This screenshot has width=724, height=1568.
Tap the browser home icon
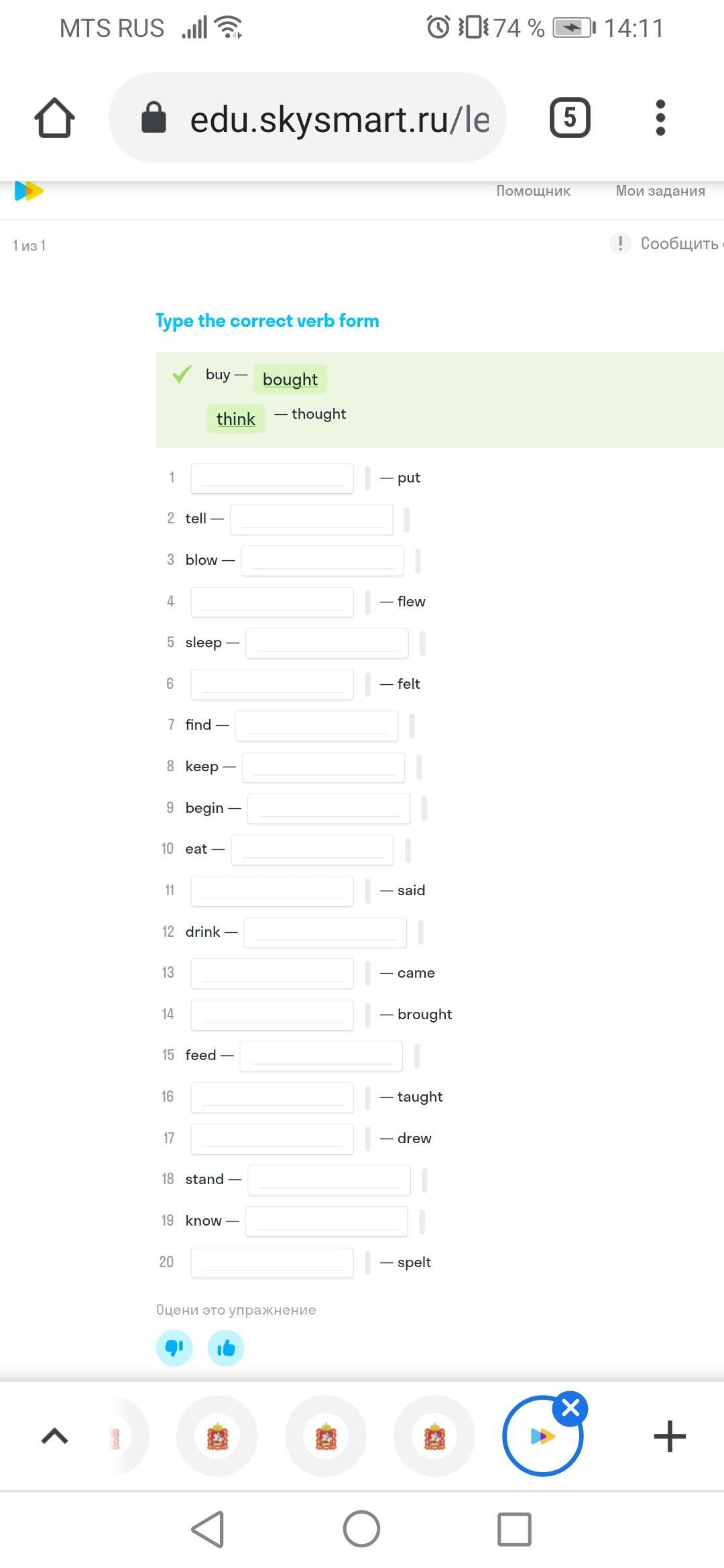point(54,118)
